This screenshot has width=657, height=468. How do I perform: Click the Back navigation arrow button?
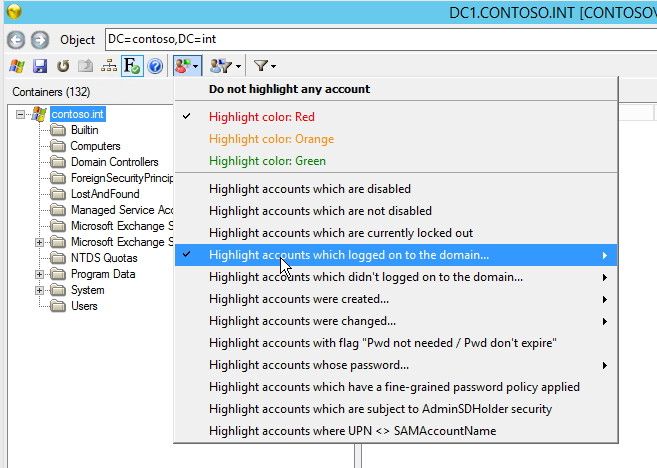(16, 40)
